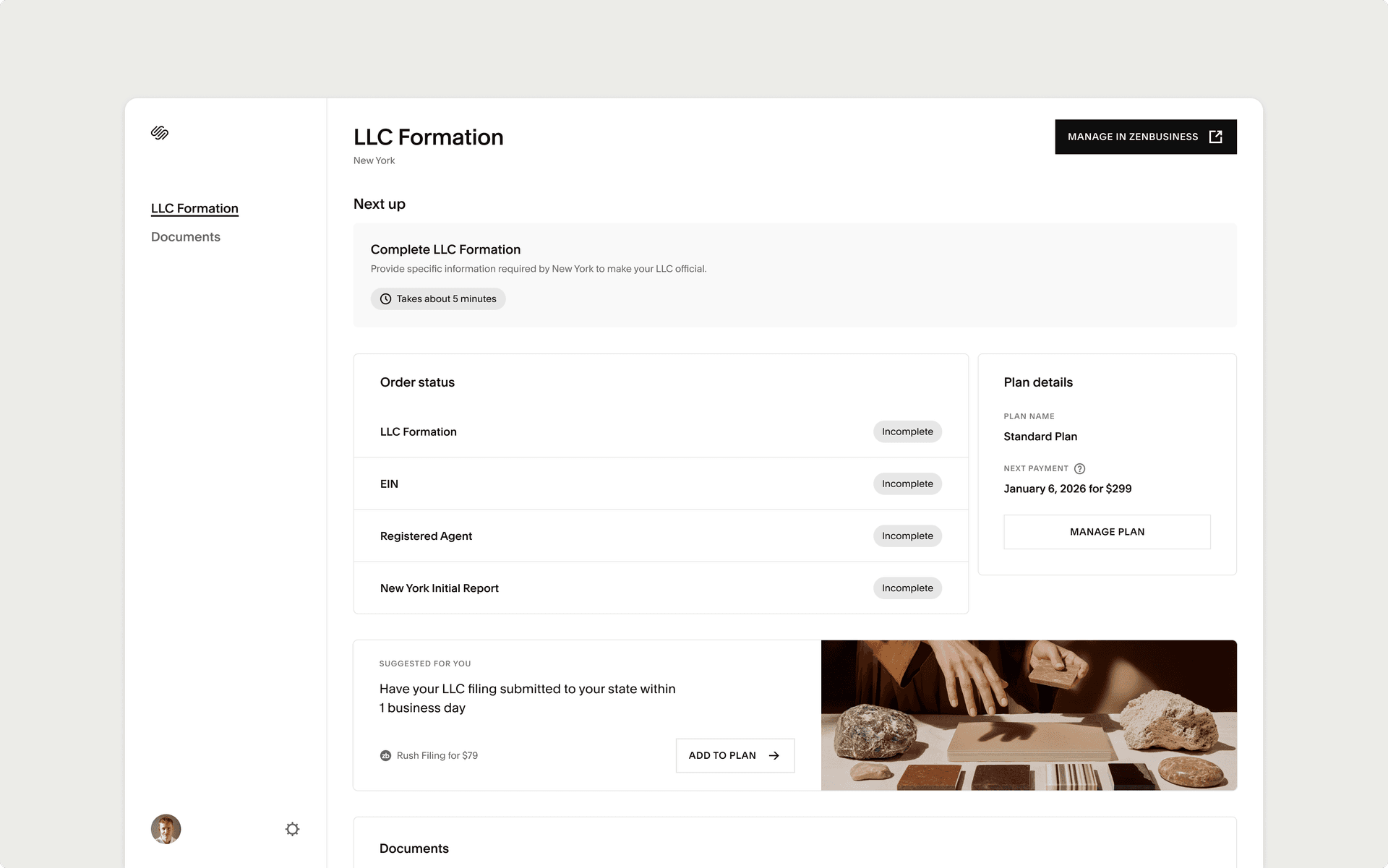
Task: Click the Next up heading
Action: click(380, 204)
